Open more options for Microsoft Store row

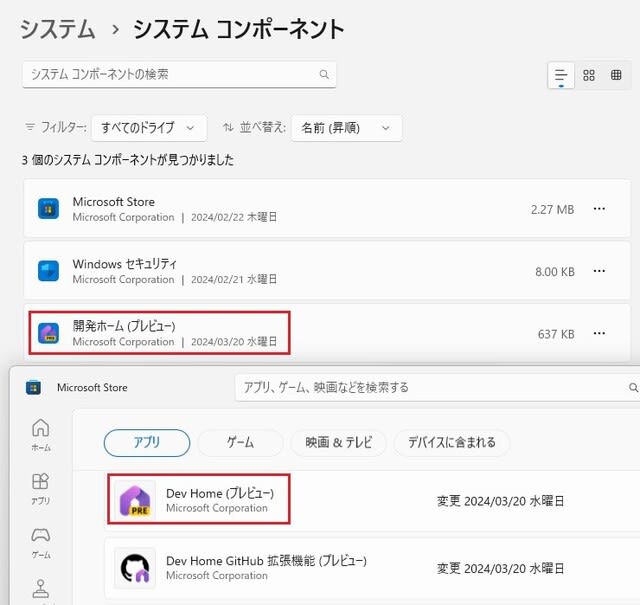coord(599,209)
